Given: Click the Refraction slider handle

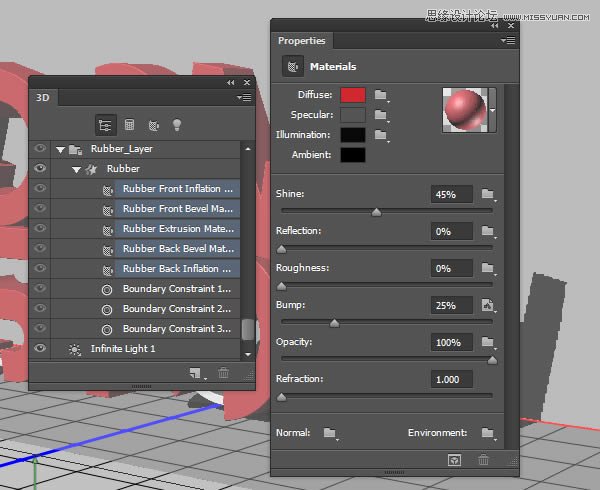Looking at the screenshot, I should click(282, 397).
